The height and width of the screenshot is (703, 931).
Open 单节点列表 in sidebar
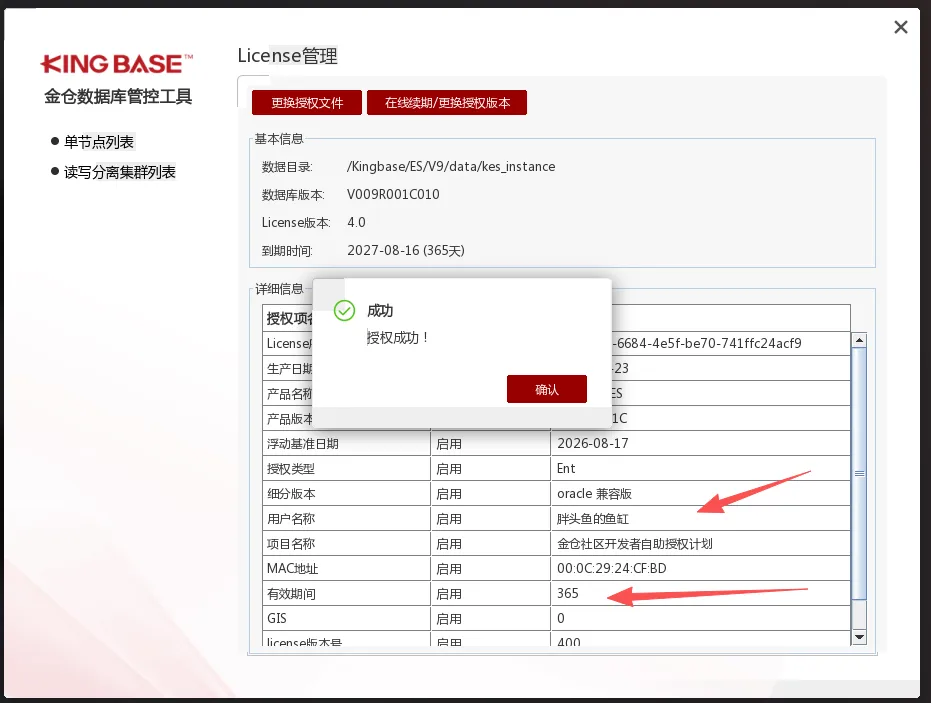pos(99,142)
